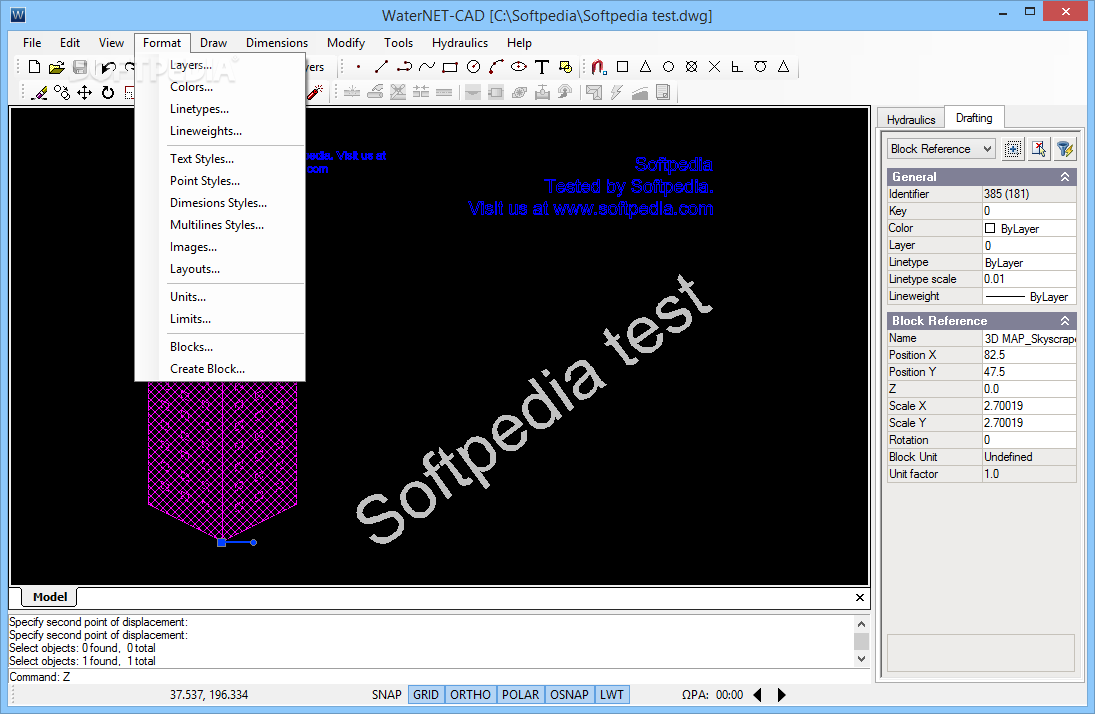Open the Dimensions menu
Image resolution: width=1095 pixels, height=714 pixels.
pyautogui.click(x=277, y=43)
